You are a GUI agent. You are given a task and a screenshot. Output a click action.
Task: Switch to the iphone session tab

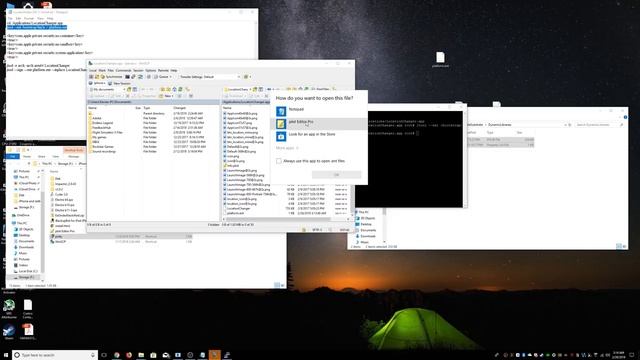click(x=97, y=83)
